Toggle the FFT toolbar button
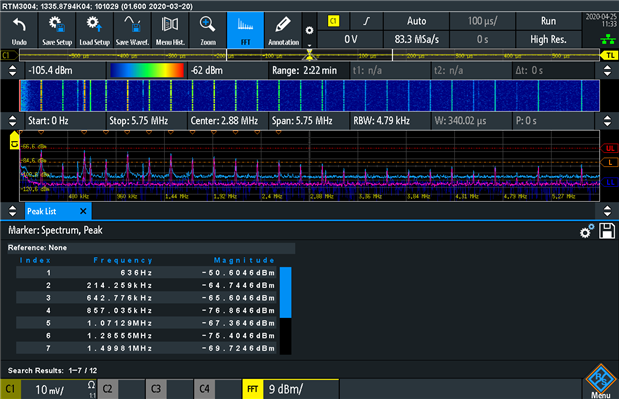 click(x=245, y=30)
